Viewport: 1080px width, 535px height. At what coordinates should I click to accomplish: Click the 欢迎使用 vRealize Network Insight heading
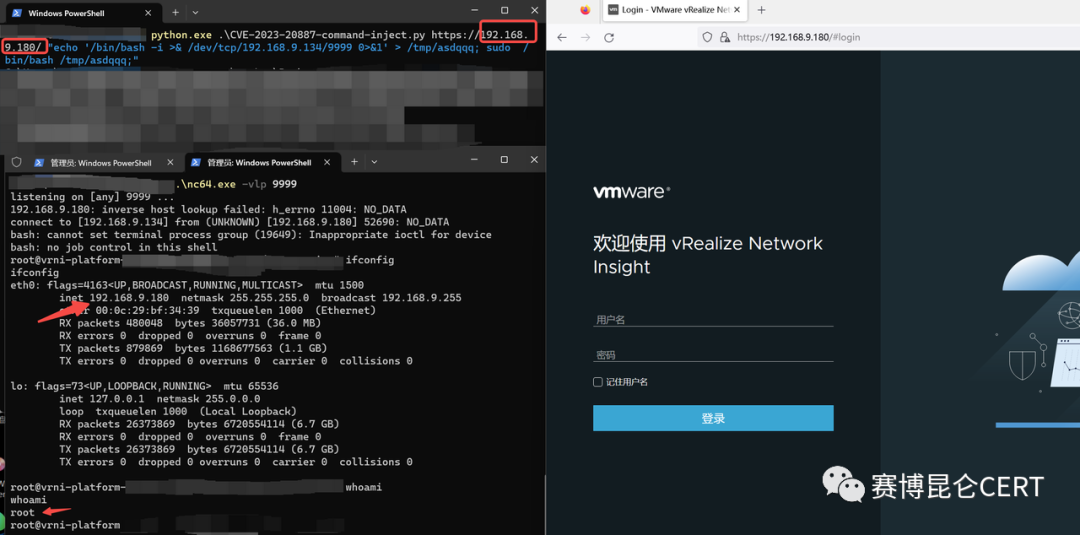point(708,255)
